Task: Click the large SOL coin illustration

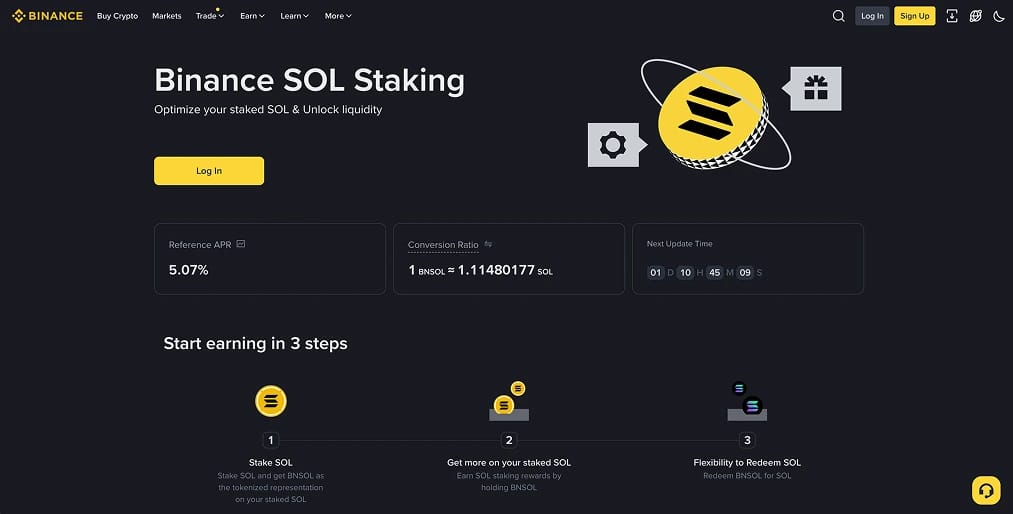Action: 713,118
